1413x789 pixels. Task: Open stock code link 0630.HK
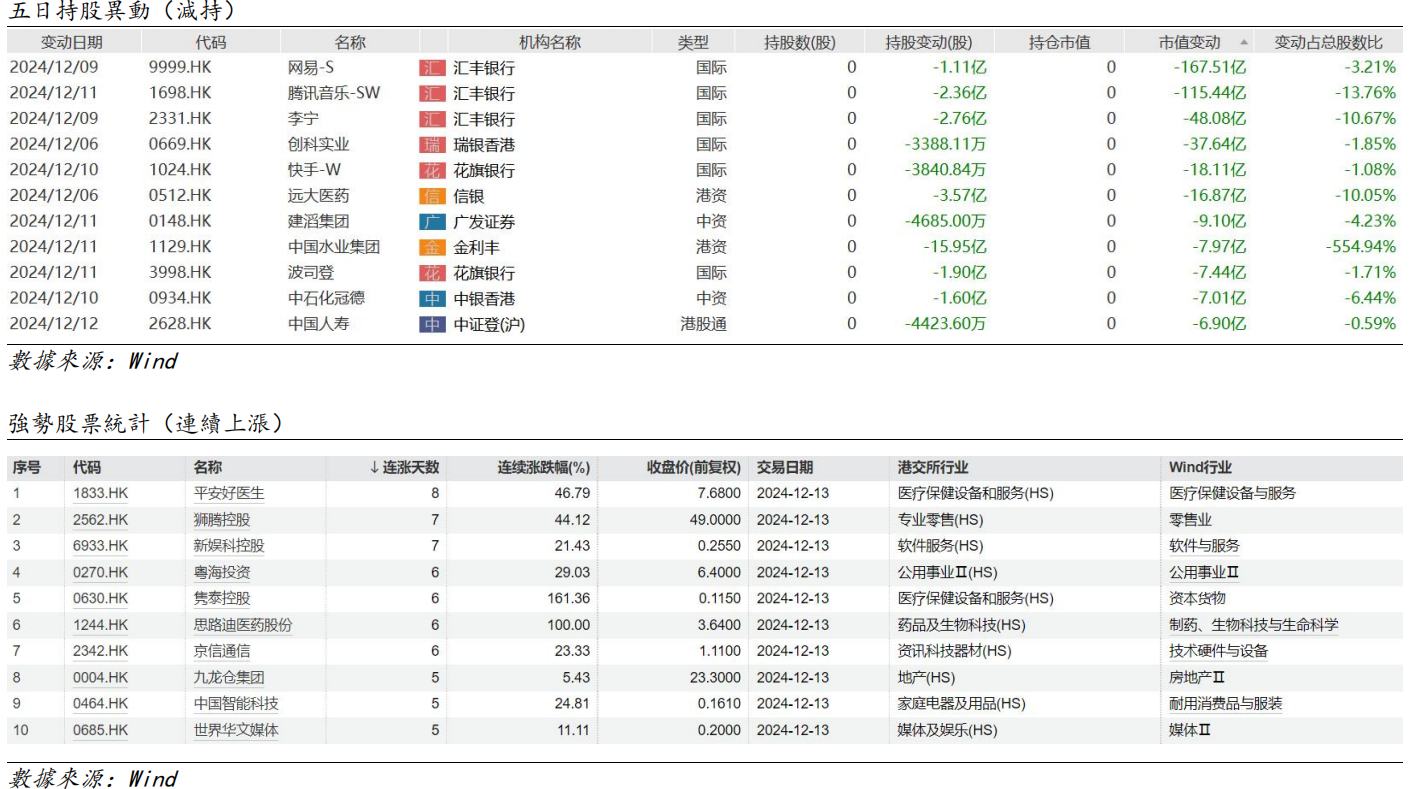coord(101,598)
